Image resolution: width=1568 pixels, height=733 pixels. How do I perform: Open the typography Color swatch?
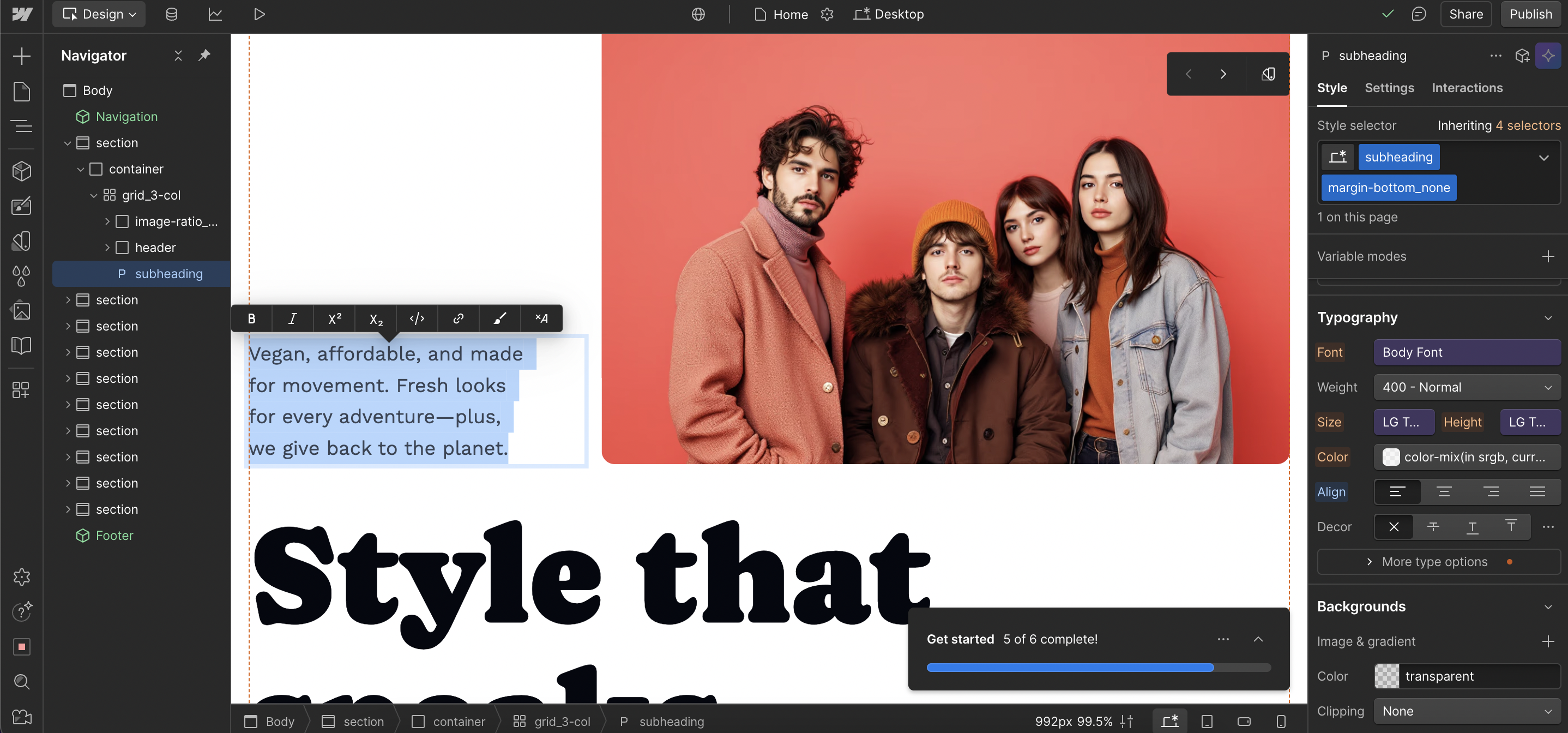1391,457
